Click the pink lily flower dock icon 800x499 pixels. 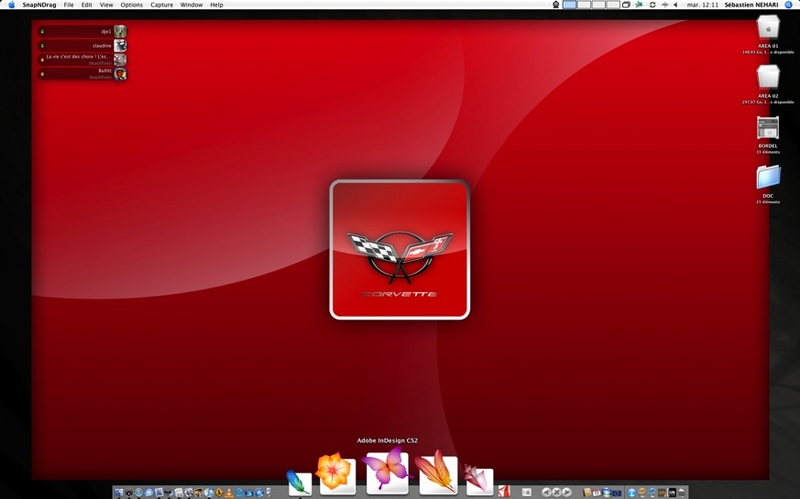pos(479,481)
